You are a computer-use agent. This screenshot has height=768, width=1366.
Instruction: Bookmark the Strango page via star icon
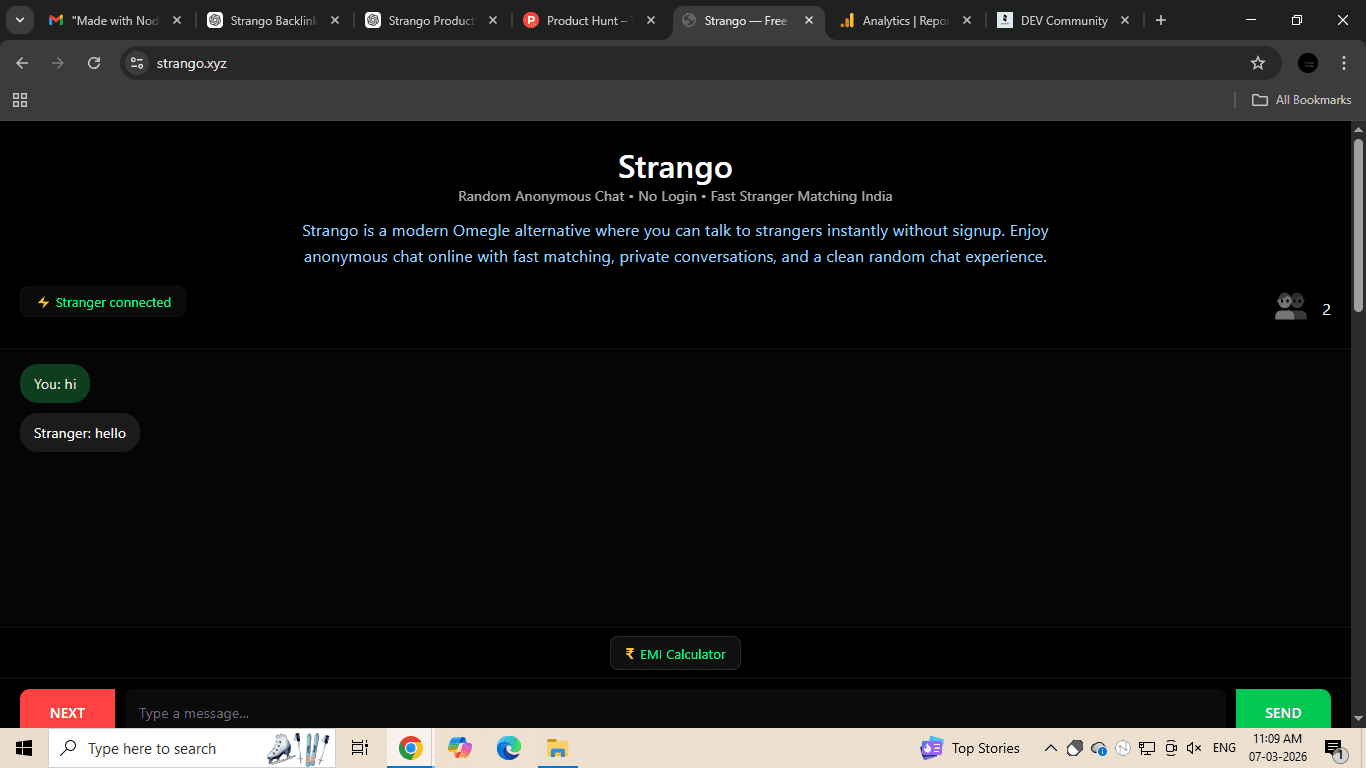tap(1258, 62)
